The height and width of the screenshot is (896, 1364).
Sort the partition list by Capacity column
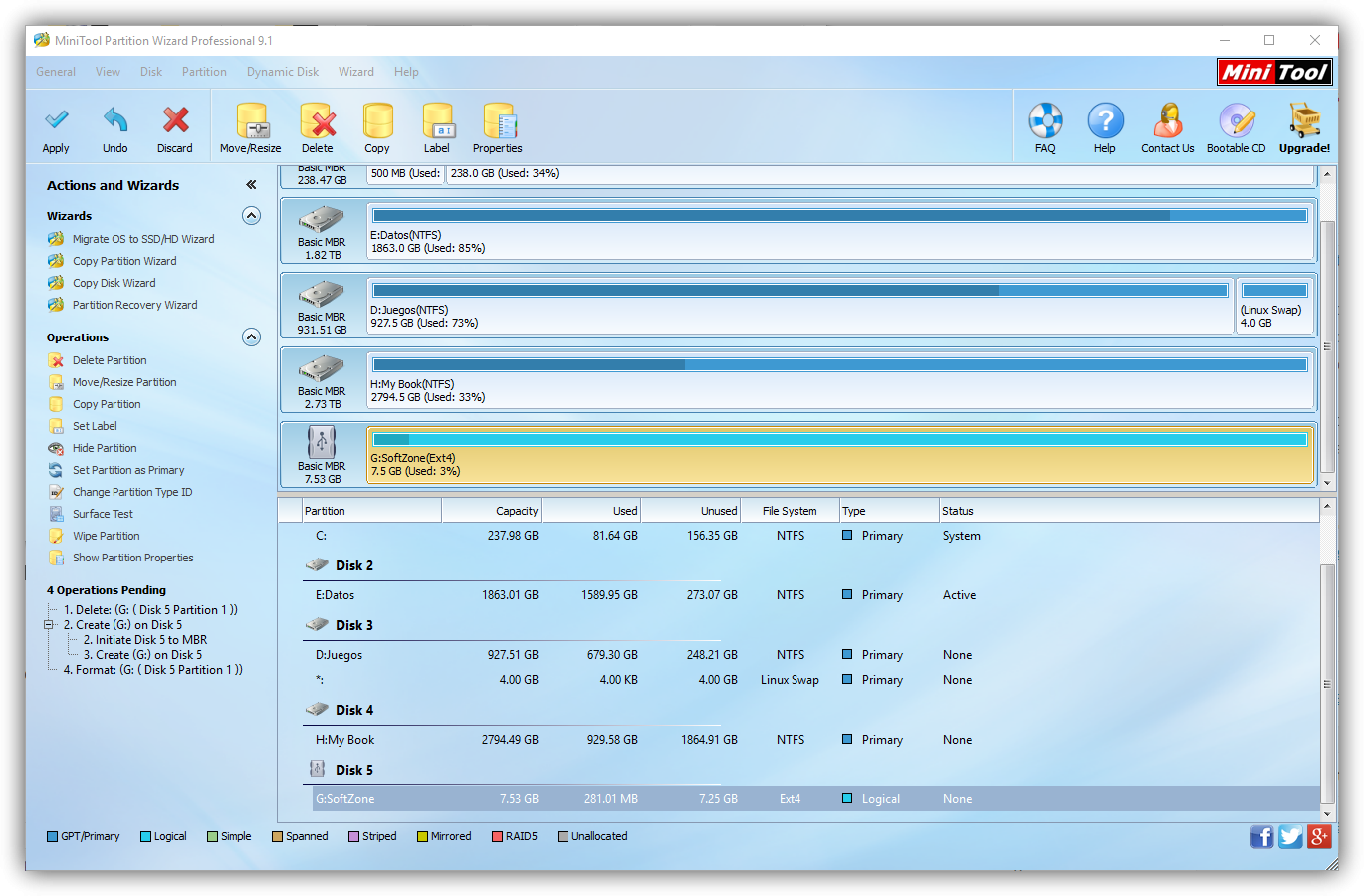492,511
